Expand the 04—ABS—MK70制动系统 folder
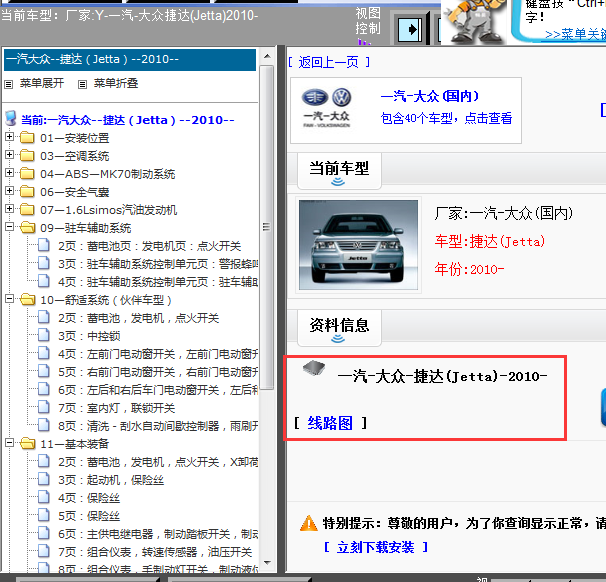606x582 pixels. click(x=10, y=173)
